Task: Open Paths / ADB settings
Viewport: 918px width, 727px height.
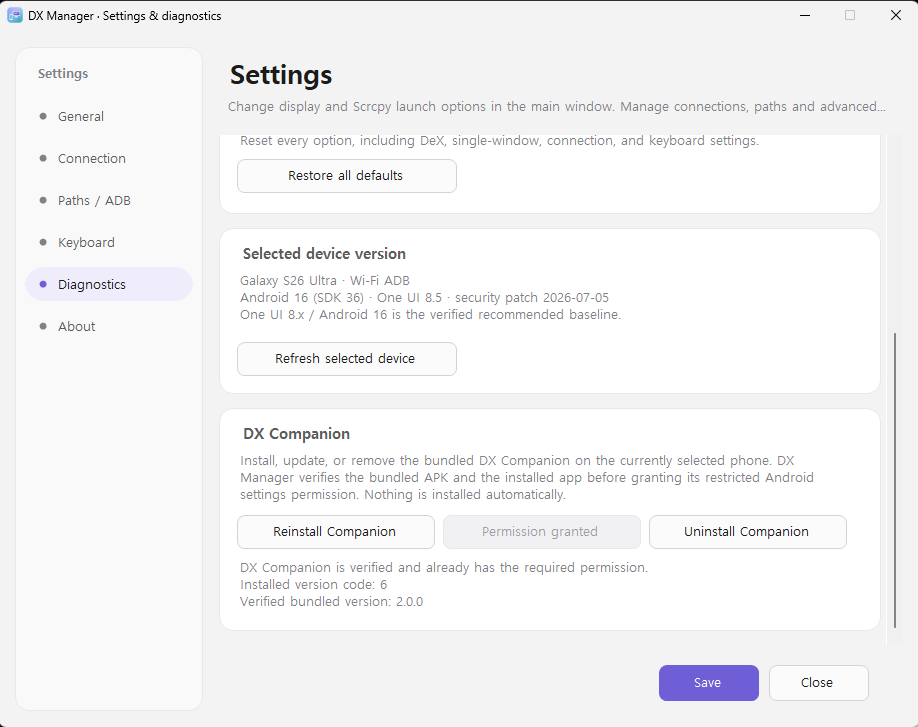Action: pos(109,201)
